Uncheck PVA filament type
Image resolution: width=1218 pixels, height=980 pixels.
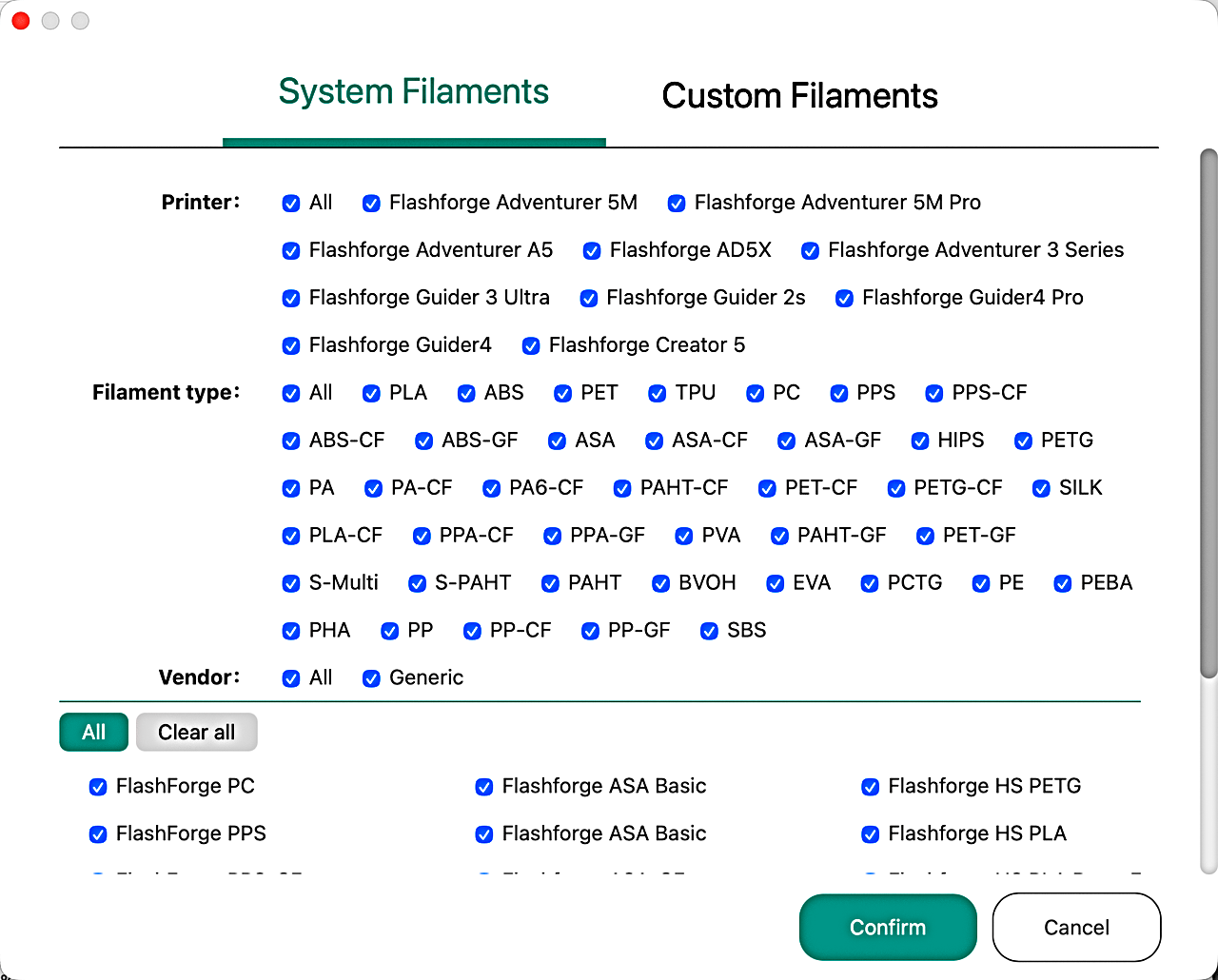684,536
